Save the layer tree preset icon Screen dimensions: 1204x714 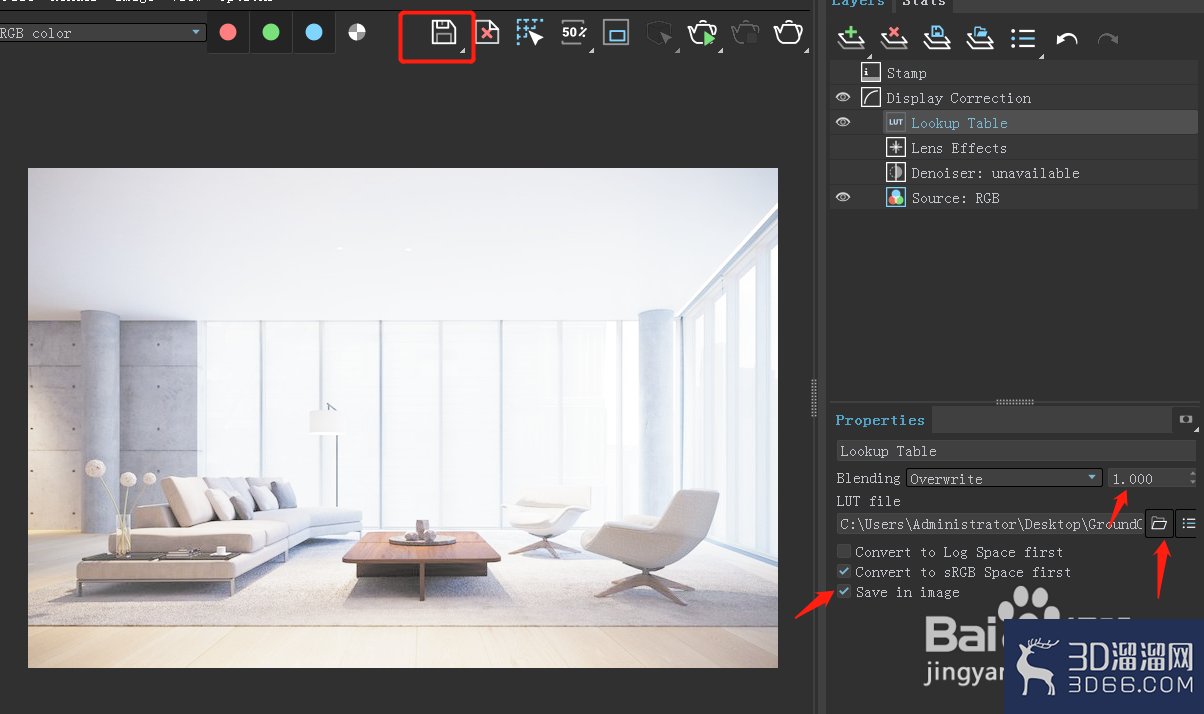tap(935, 38)
